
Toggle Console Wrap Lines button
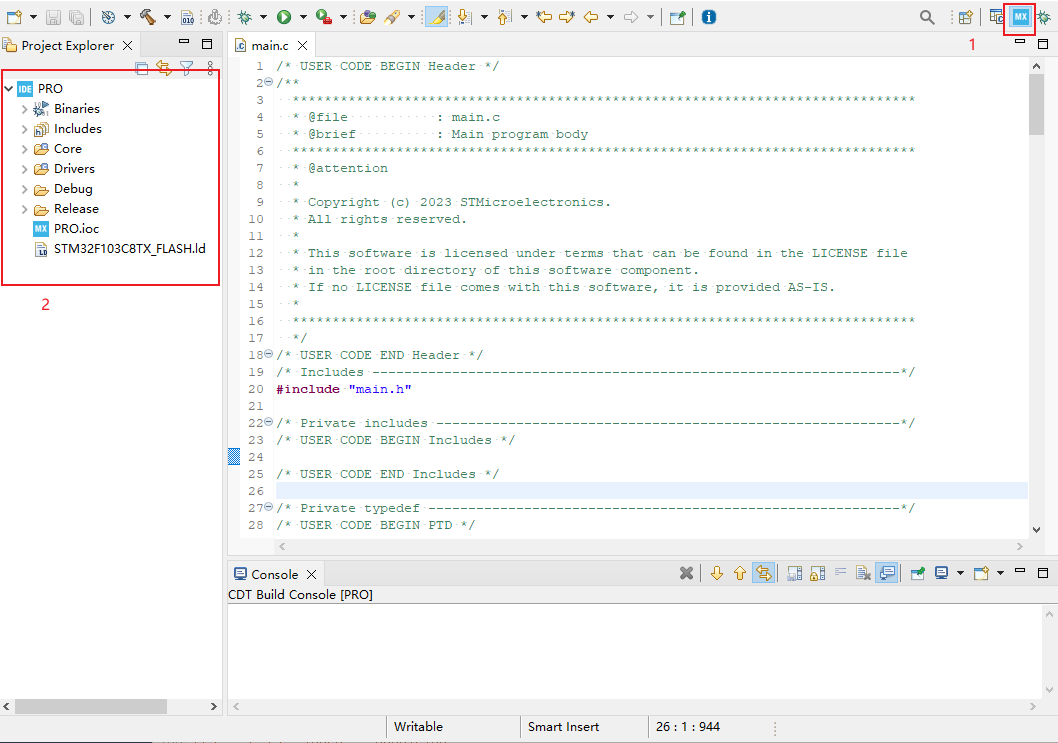click(841, 574)
